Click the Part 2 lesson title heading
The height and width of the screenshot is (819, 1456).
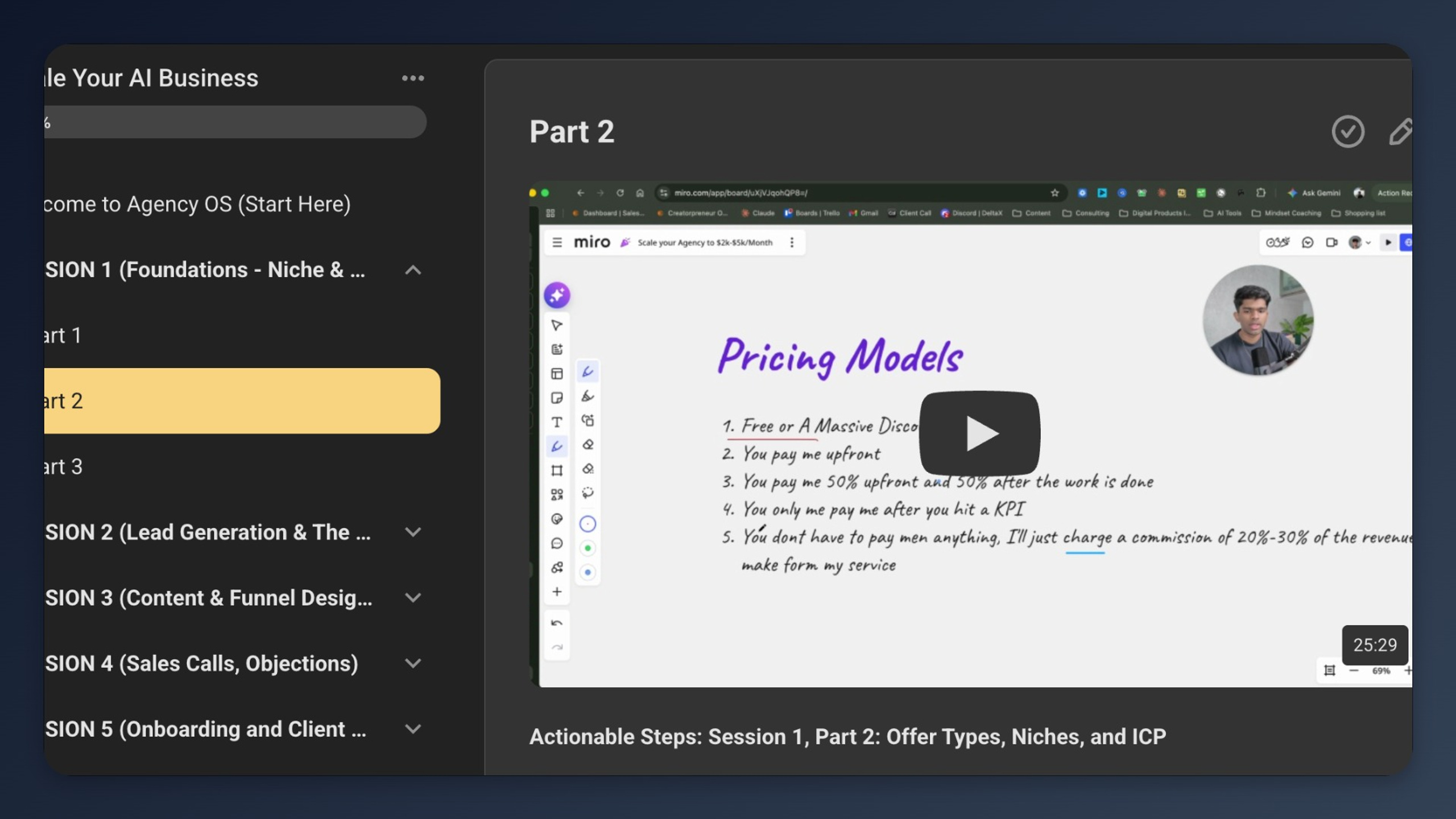(x=572, y=132)
